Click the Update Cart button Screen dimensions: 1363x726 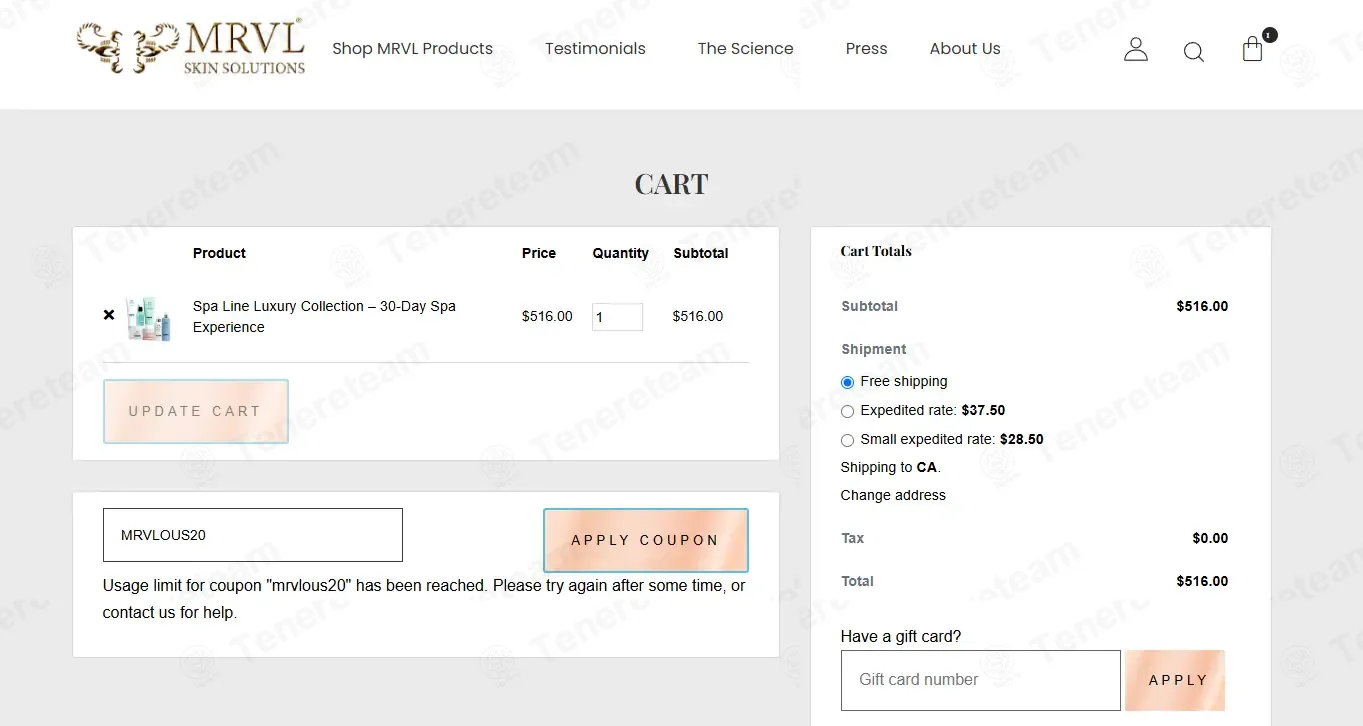pos(196,411)
